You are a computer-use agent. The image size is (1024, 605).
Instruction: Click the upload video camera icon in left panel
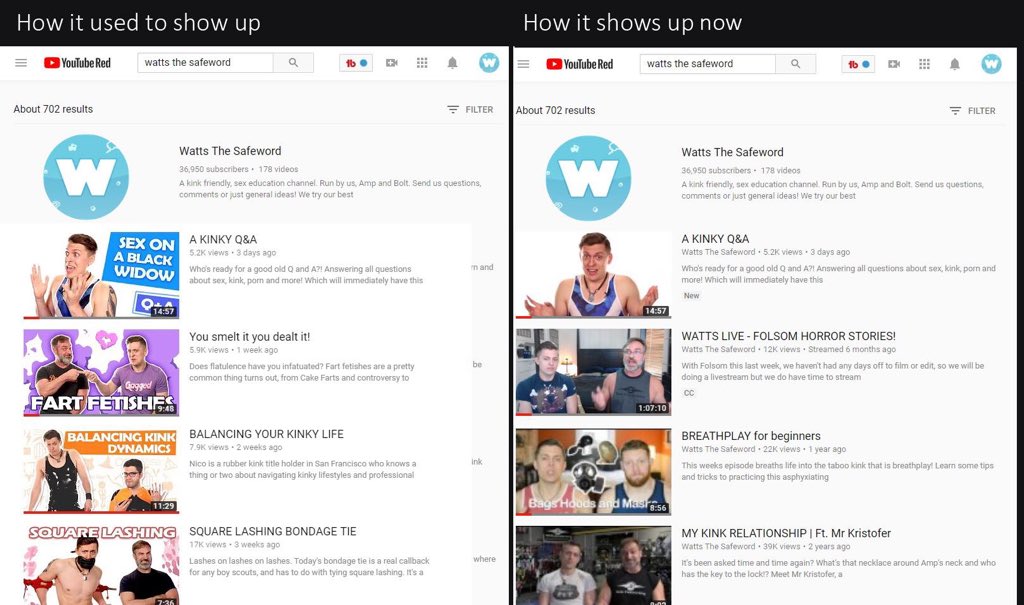(x=392, y=63)
